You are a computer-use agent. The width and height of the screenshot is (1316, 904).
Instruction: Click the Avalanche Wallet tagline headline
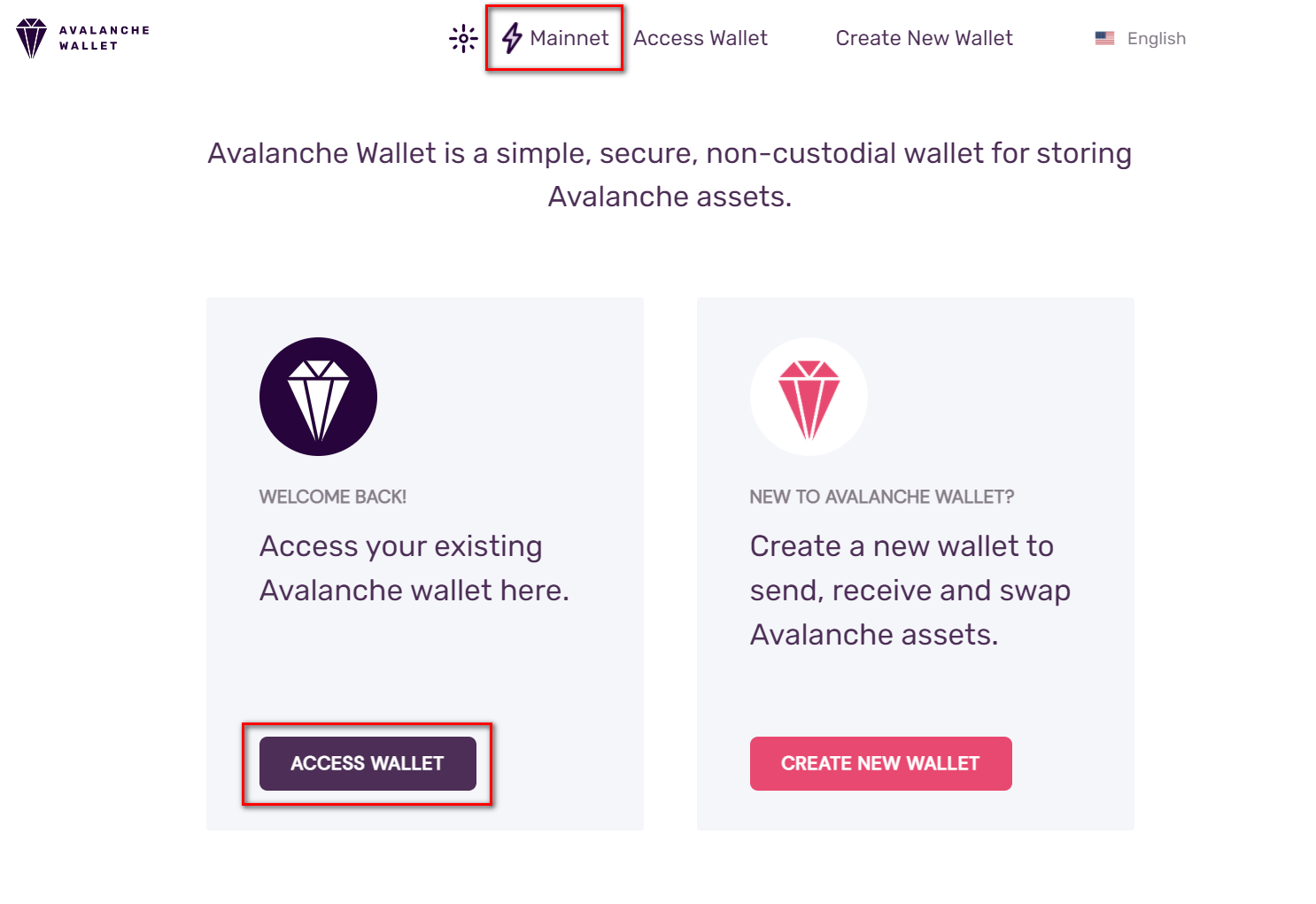pos(670,174)
